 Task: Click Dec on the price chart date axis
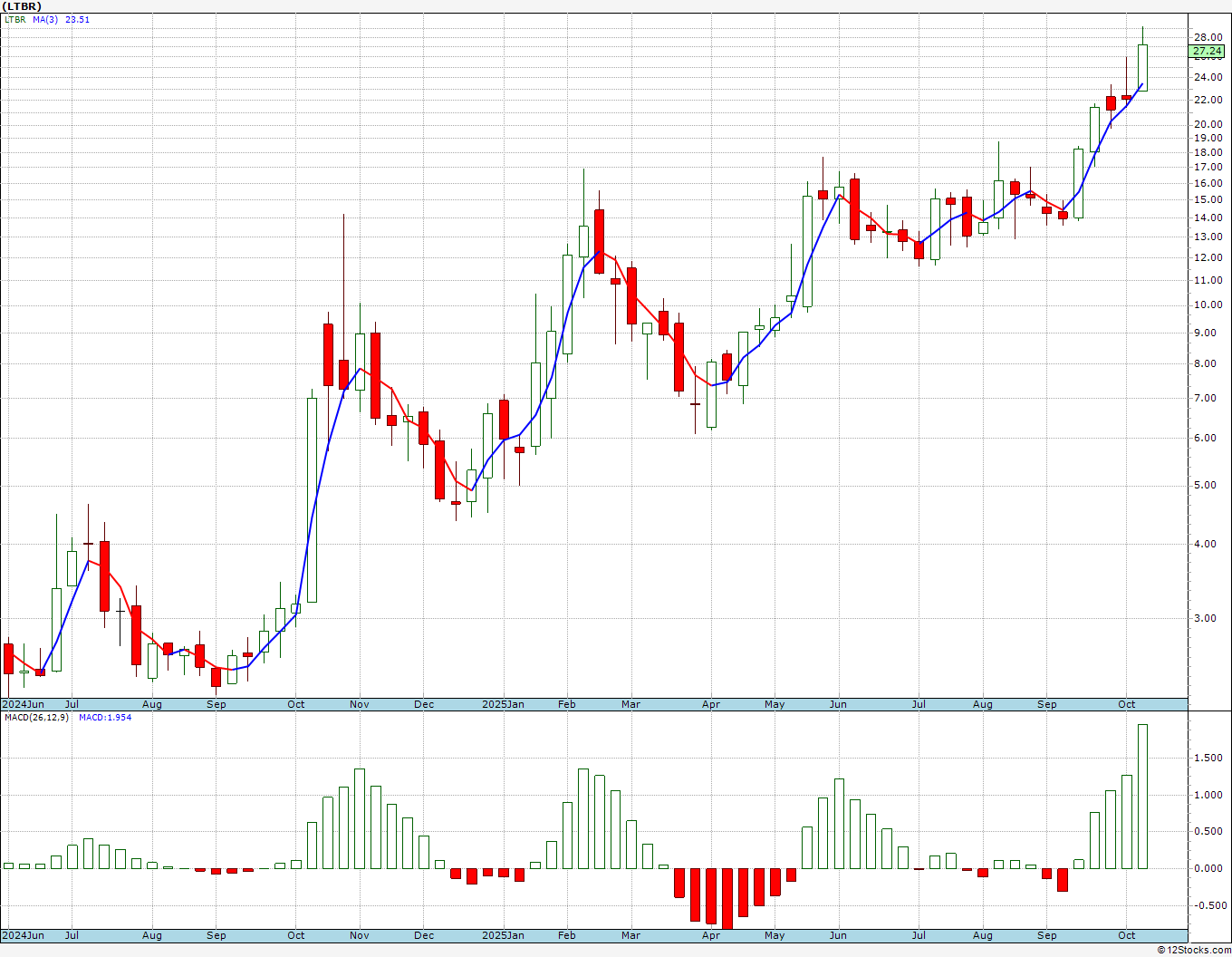(424, 704)
